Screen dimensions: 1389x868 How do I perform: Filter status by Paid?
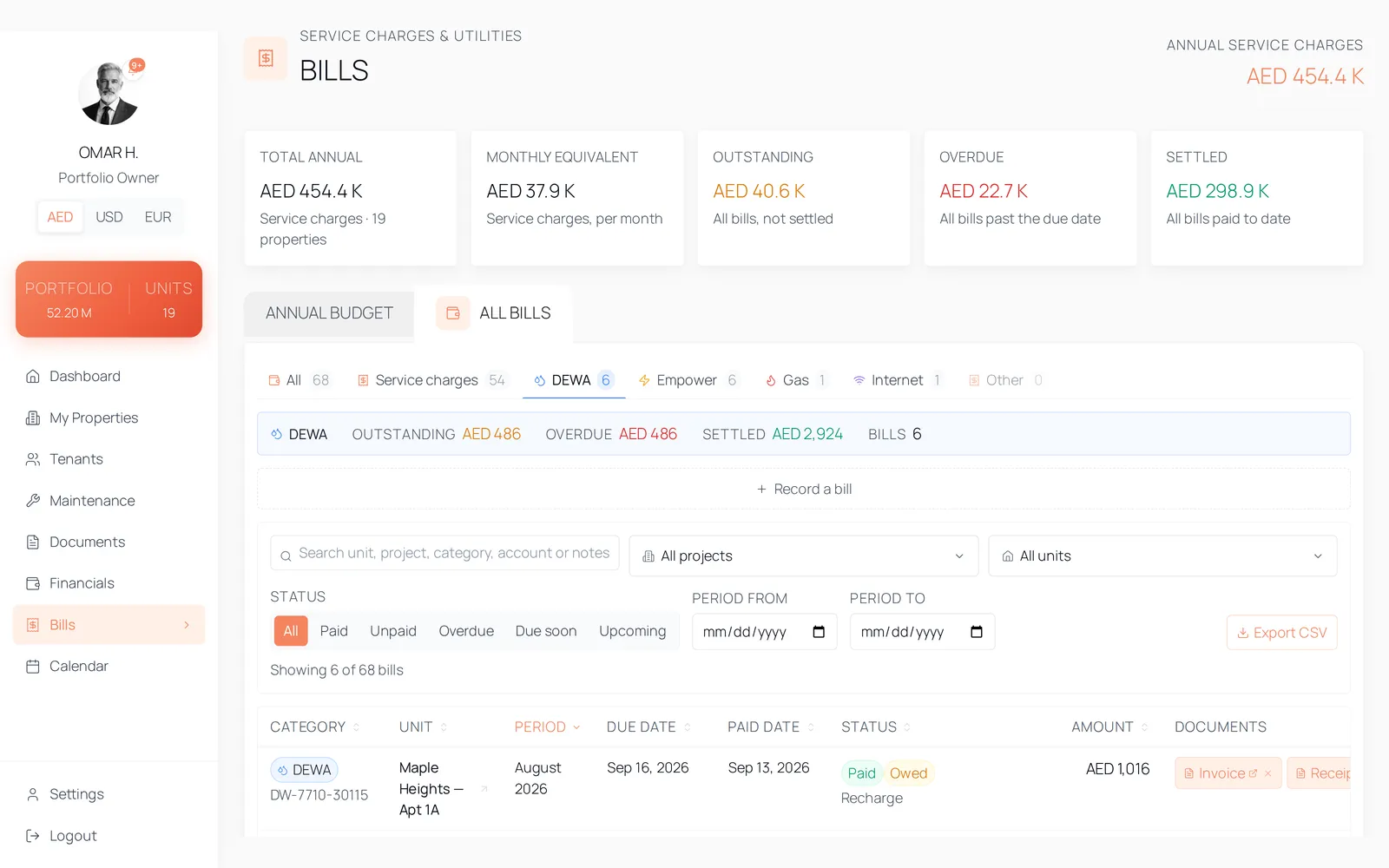[334, 631]
